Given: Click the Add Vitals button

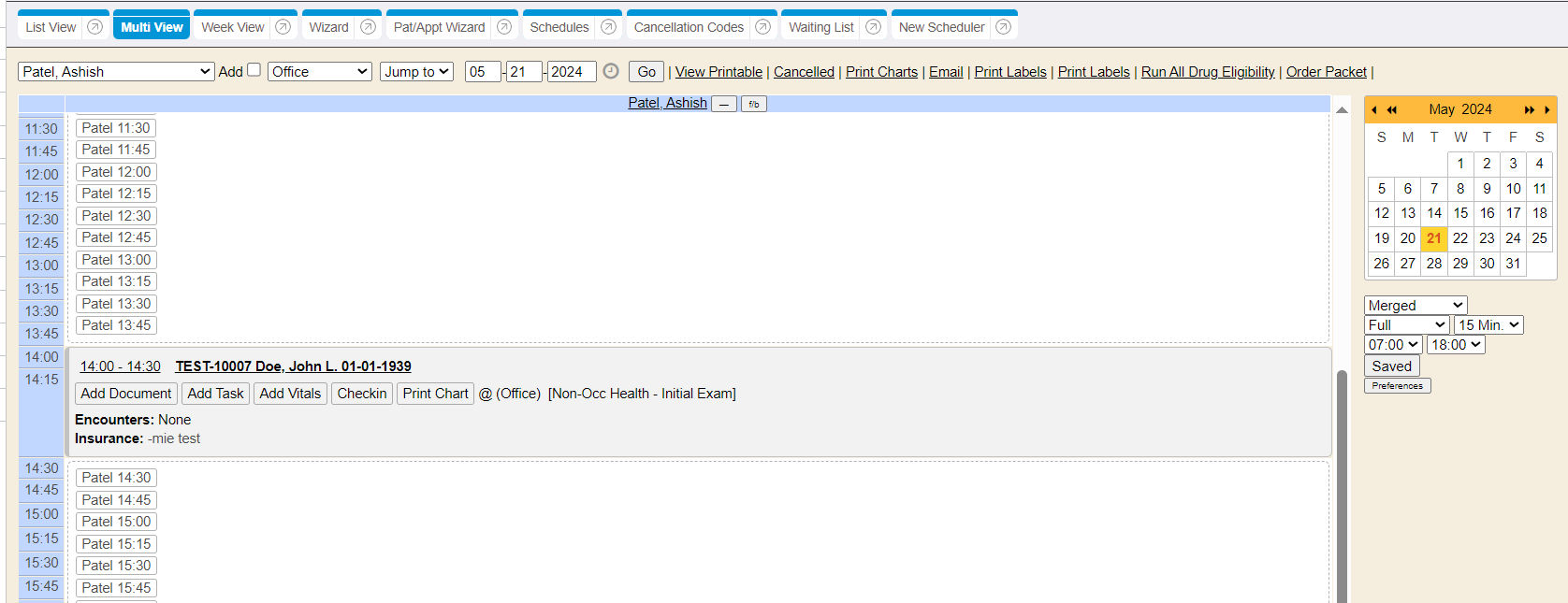Looking at the screenshot, I should 290,394.
